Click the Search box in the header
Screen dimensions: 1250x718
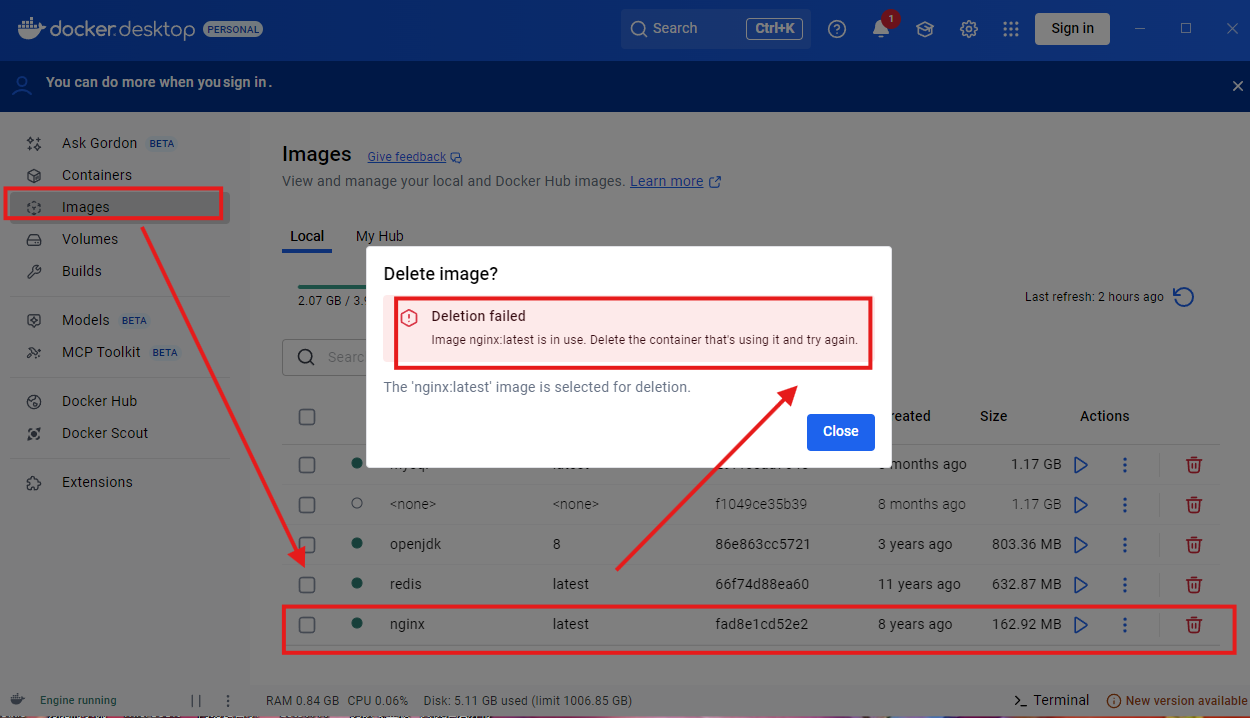[715, 29]
